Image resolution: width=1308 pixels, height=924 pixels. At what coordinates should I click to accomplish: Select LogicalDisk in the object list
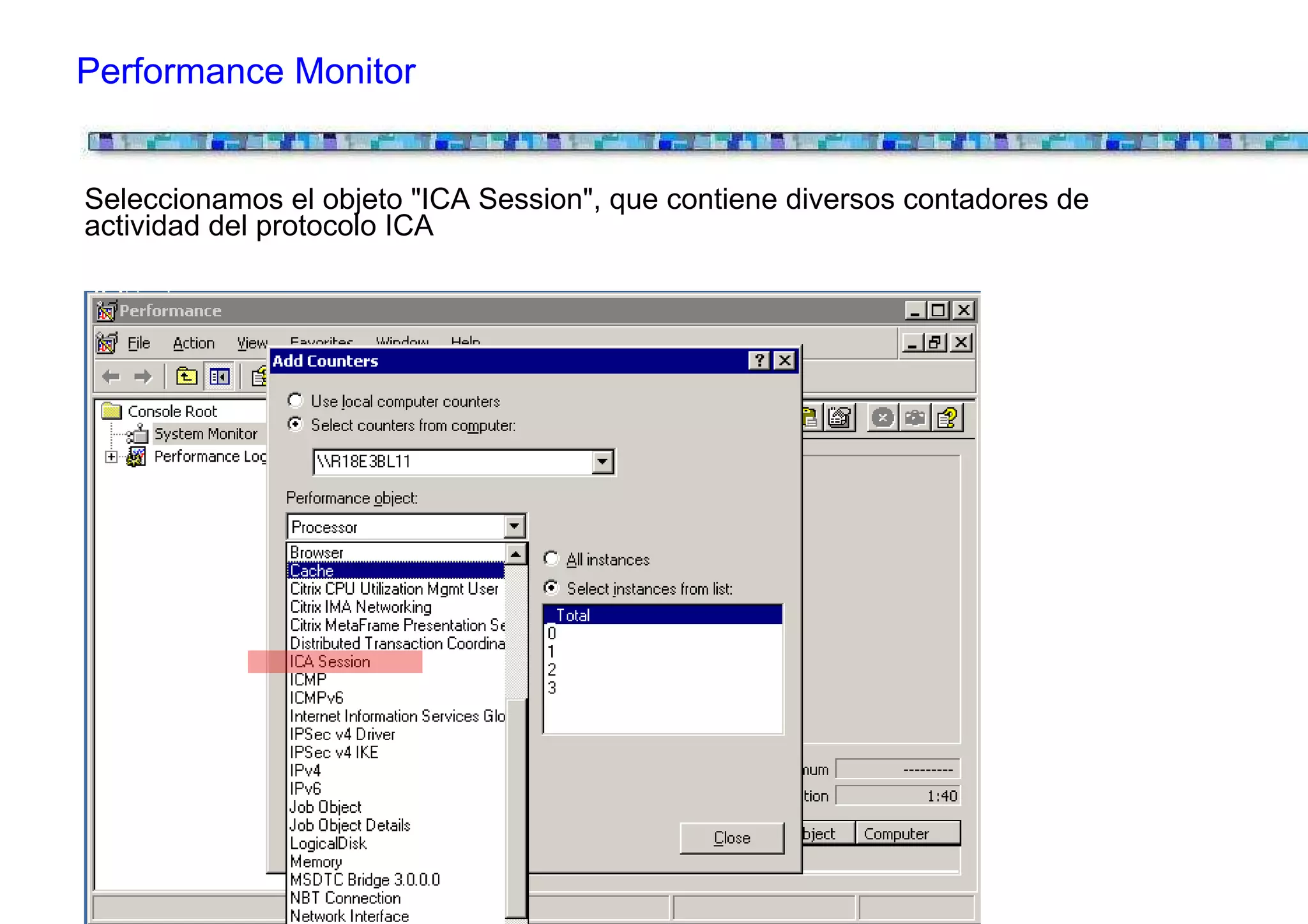[x=396, y=844]
